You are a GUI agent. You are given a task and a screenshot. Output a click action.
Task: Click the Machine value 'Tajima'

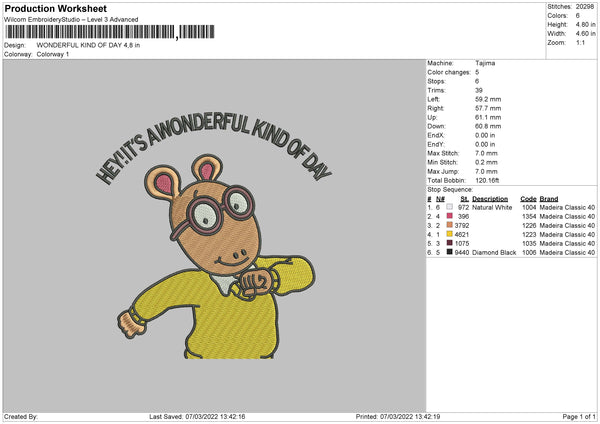pyautogui.click(x=485, y=63)
